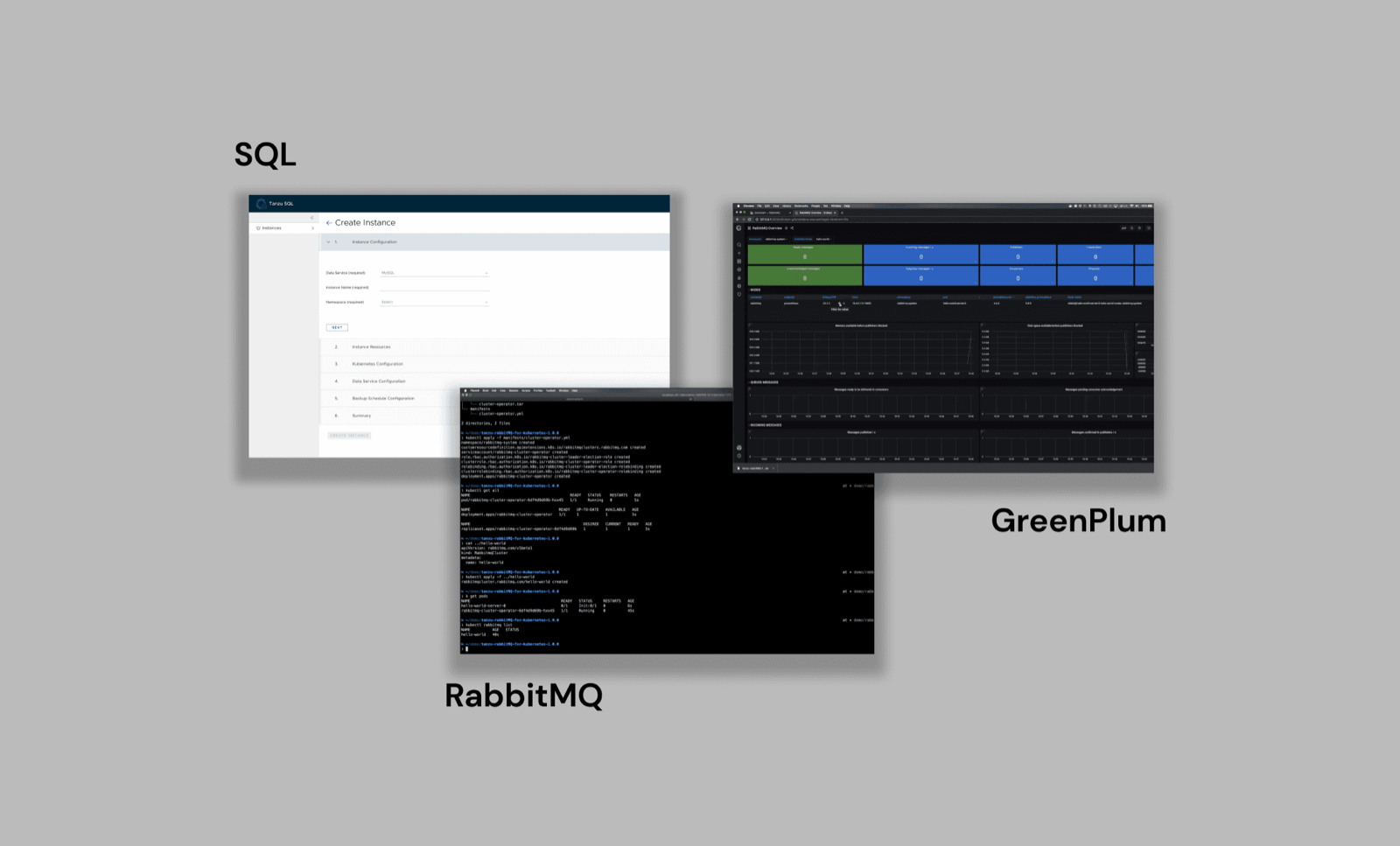1400x846 pixels.
Task: Collapse step 1 Instance Configuration chevron
Action: (329, 242)
